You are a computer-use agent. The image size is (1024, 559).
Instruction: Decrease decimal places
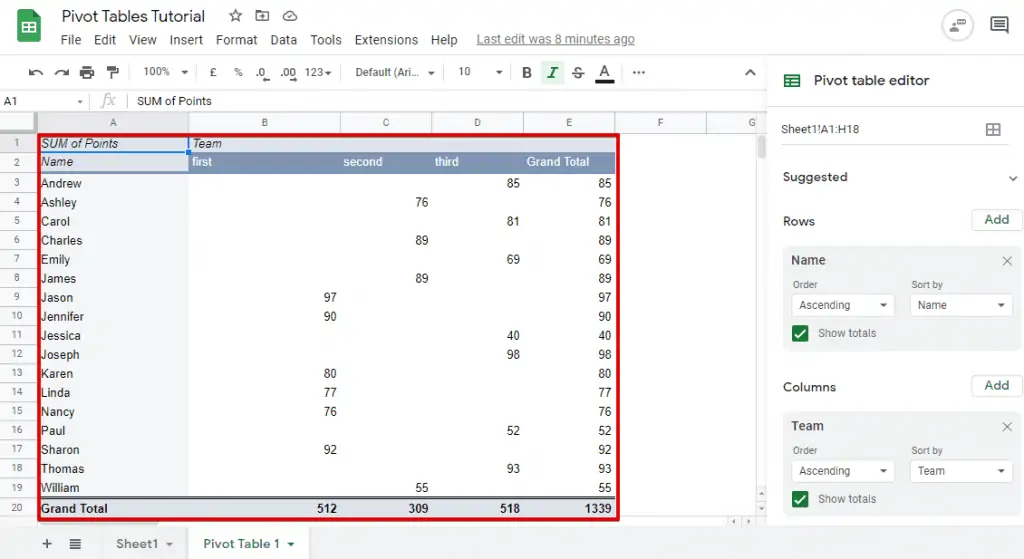pos(262,73)
